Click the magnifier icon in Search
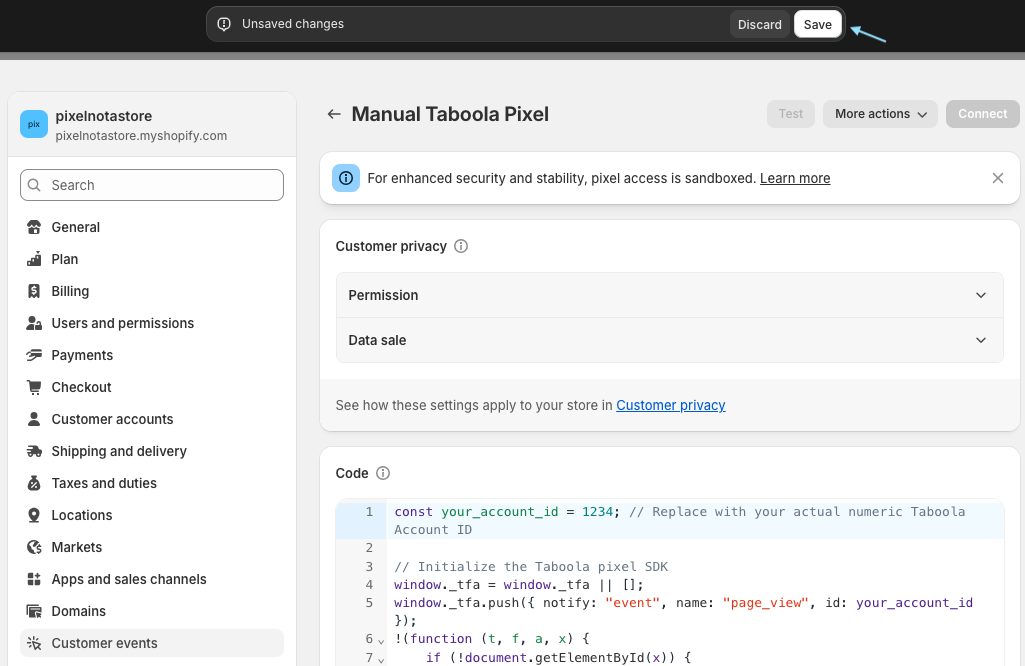Screen dimensions: 1025x666 point(35,185)
